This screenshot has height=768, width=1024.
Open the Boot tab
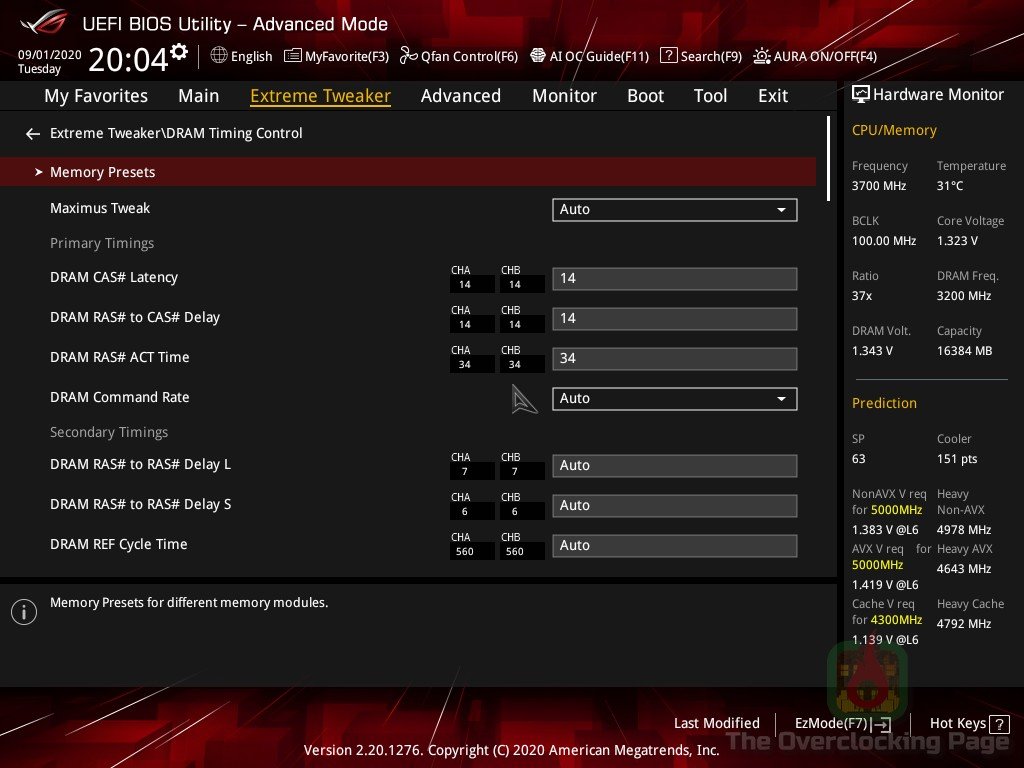[x=645, y=96]
